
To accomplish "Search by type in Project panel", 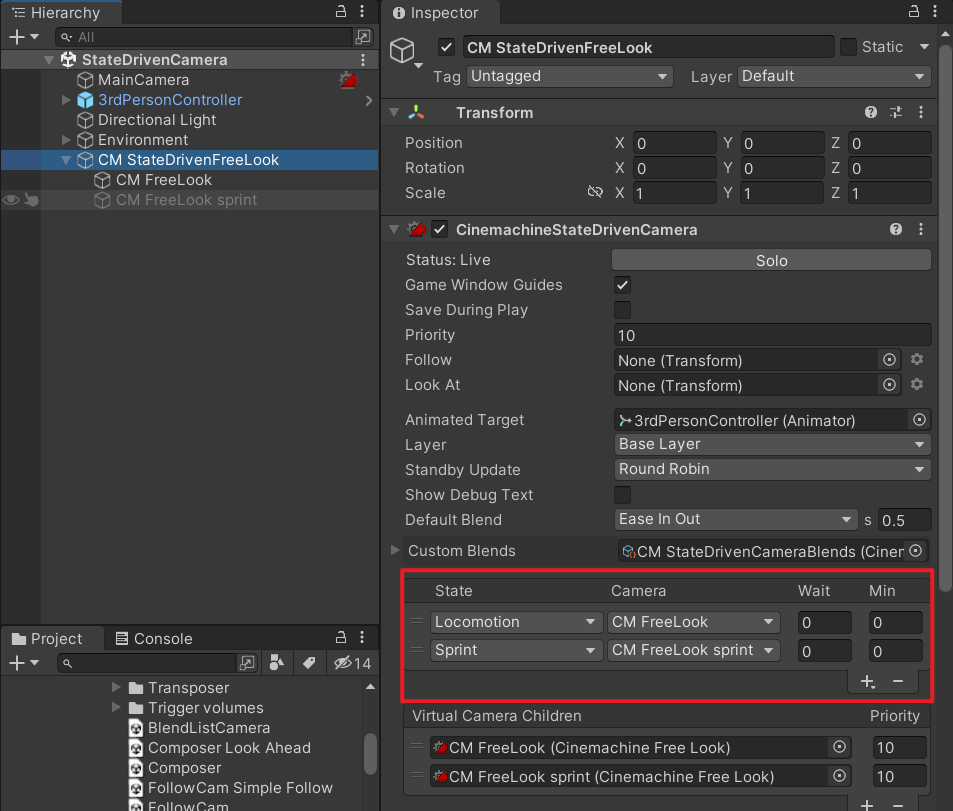I will pyautogui.click(x=277, y=663).
